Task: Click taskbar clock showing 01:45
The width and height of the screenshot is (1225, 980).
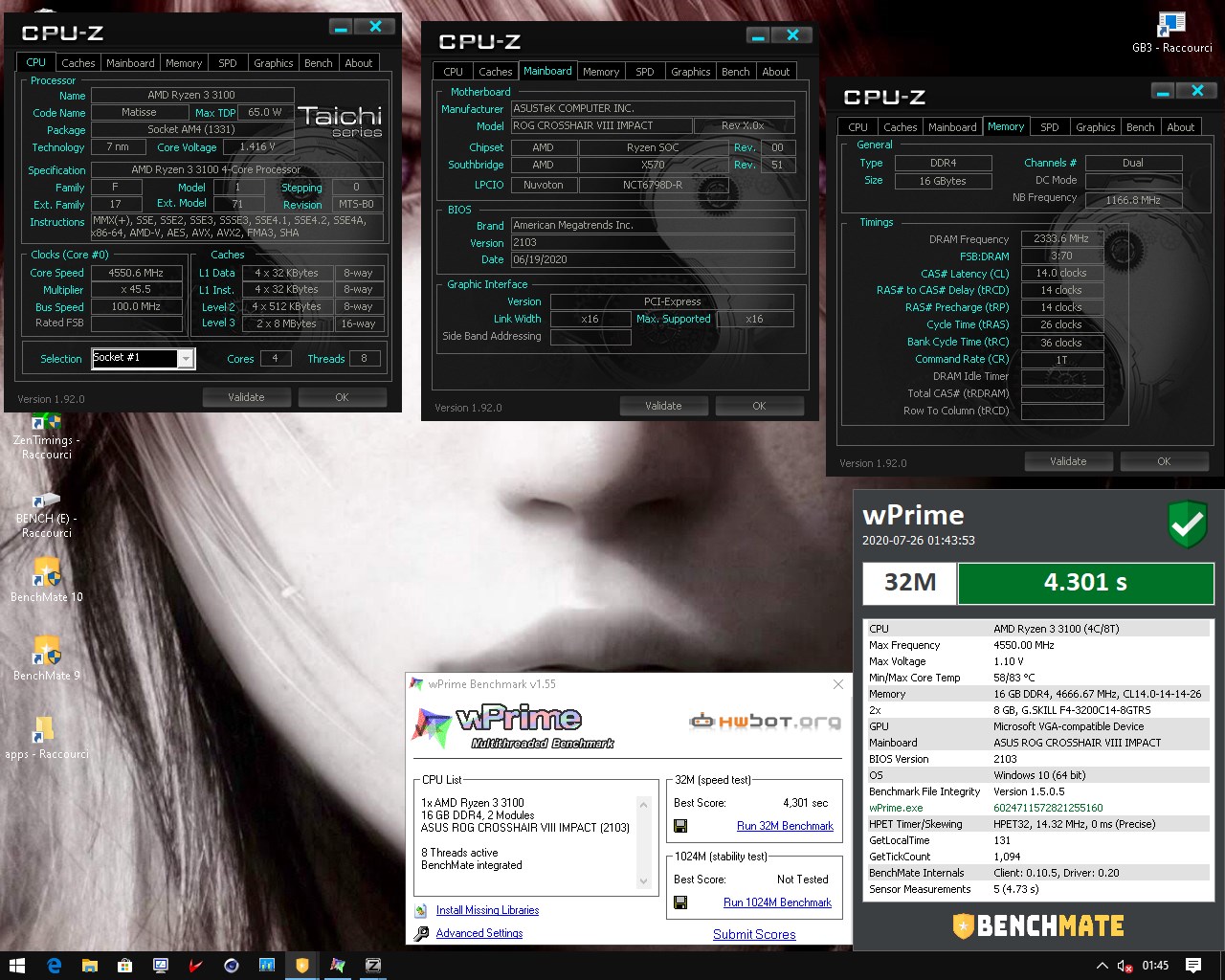Action: pos(1155,966)
